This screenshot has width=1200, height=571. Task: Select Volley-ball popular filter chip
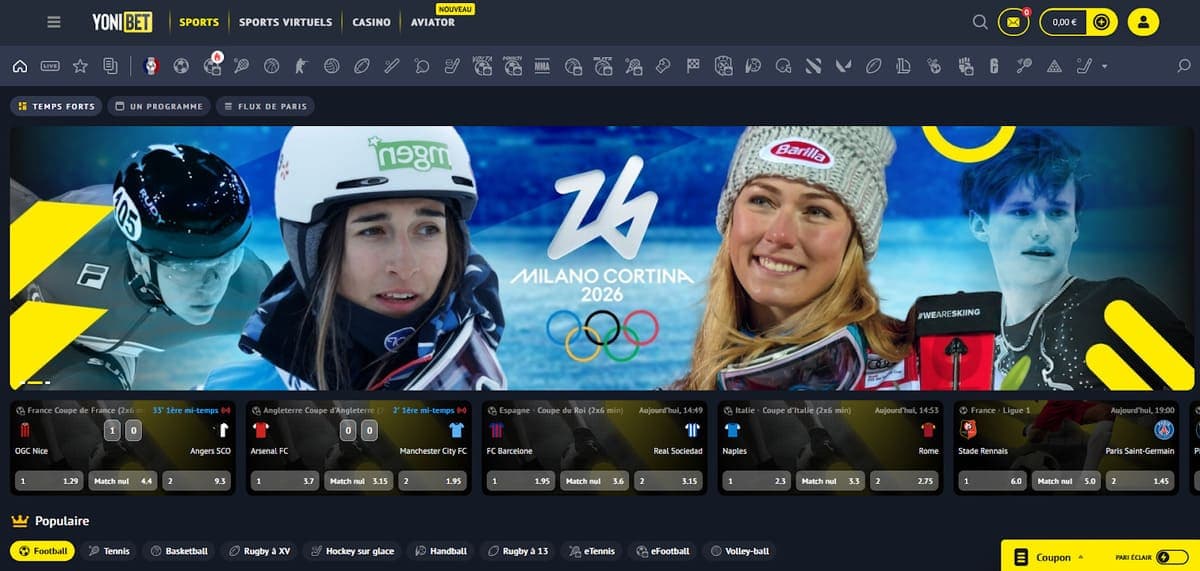tap(738, 551)
